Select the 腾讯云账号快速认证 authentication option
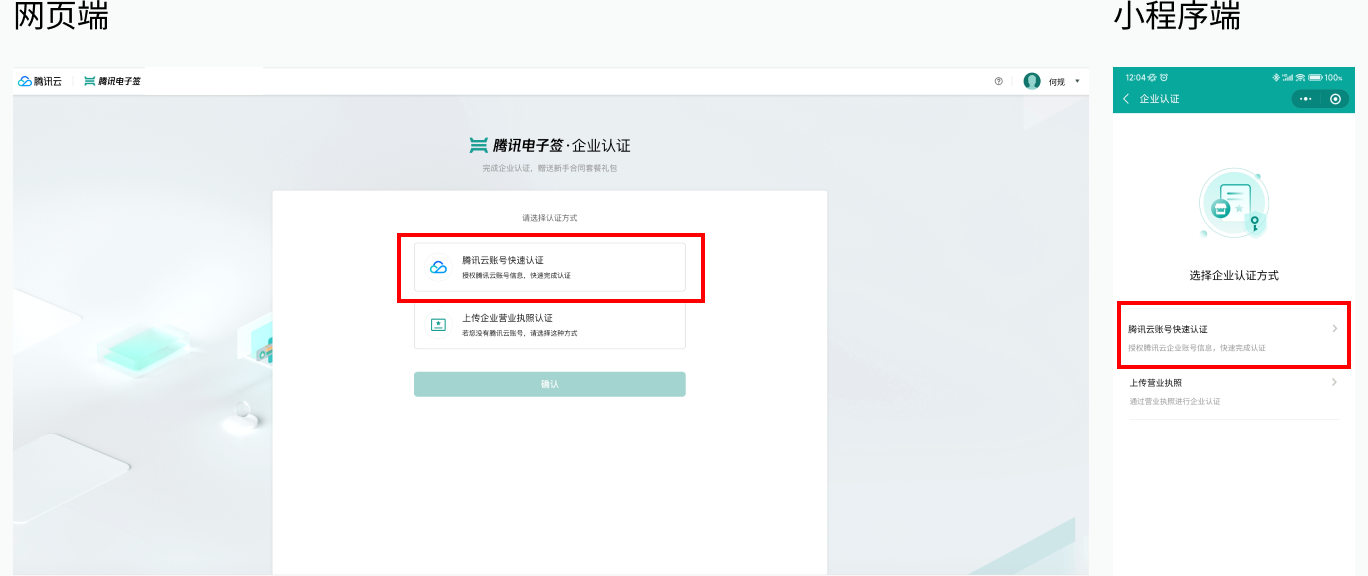Screen dimensions: 1368x576 point(550,267)
